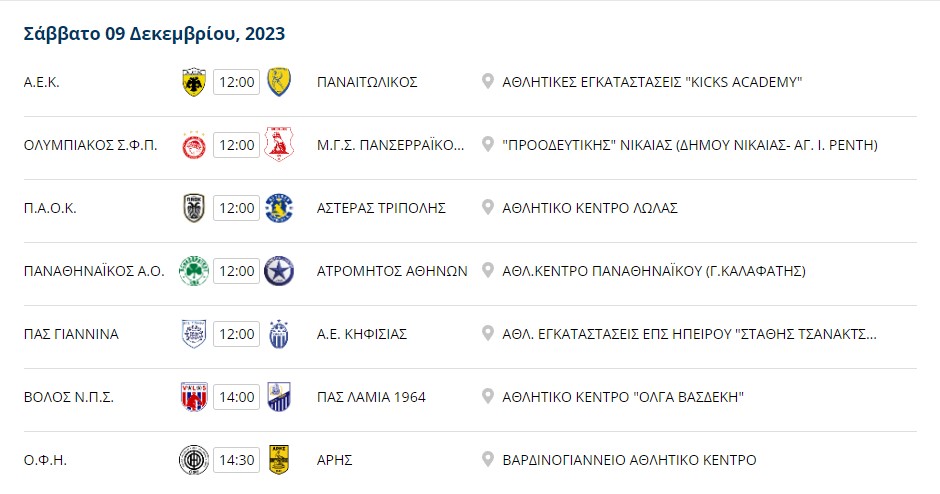
Task: Click the Volos N.P.S. team crest
Action: pyautogui.click(x=194, y=397)
